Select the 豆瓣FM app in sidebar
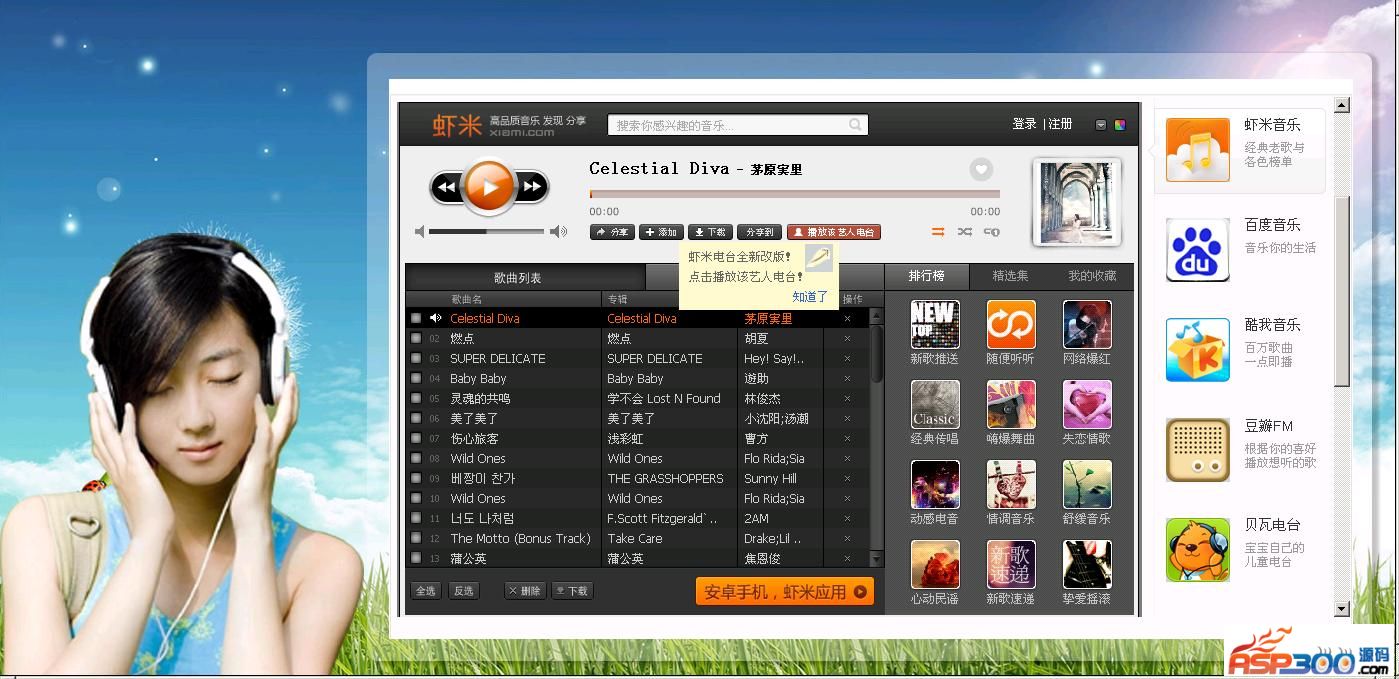 tap(1240, 450)
